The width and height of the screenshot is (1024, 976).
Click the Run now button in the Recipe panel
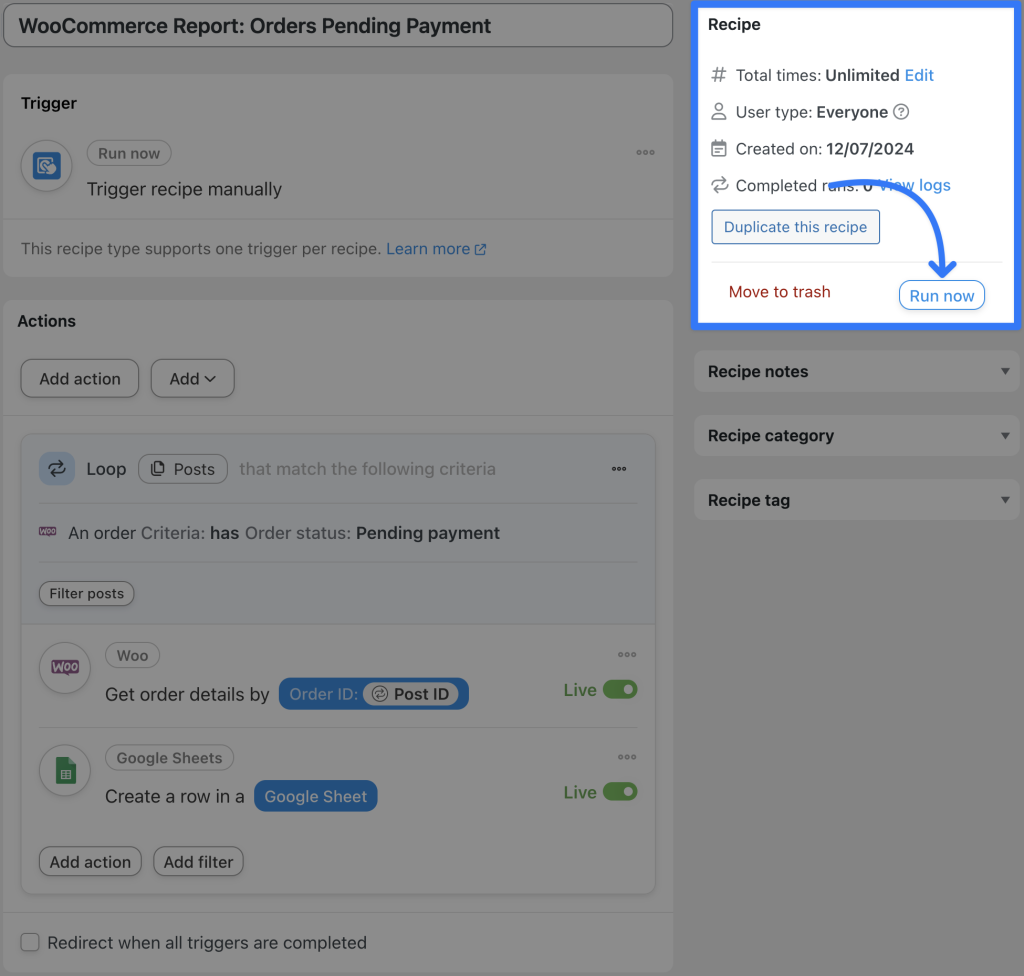pyautogui.click(x=941, y=295)
